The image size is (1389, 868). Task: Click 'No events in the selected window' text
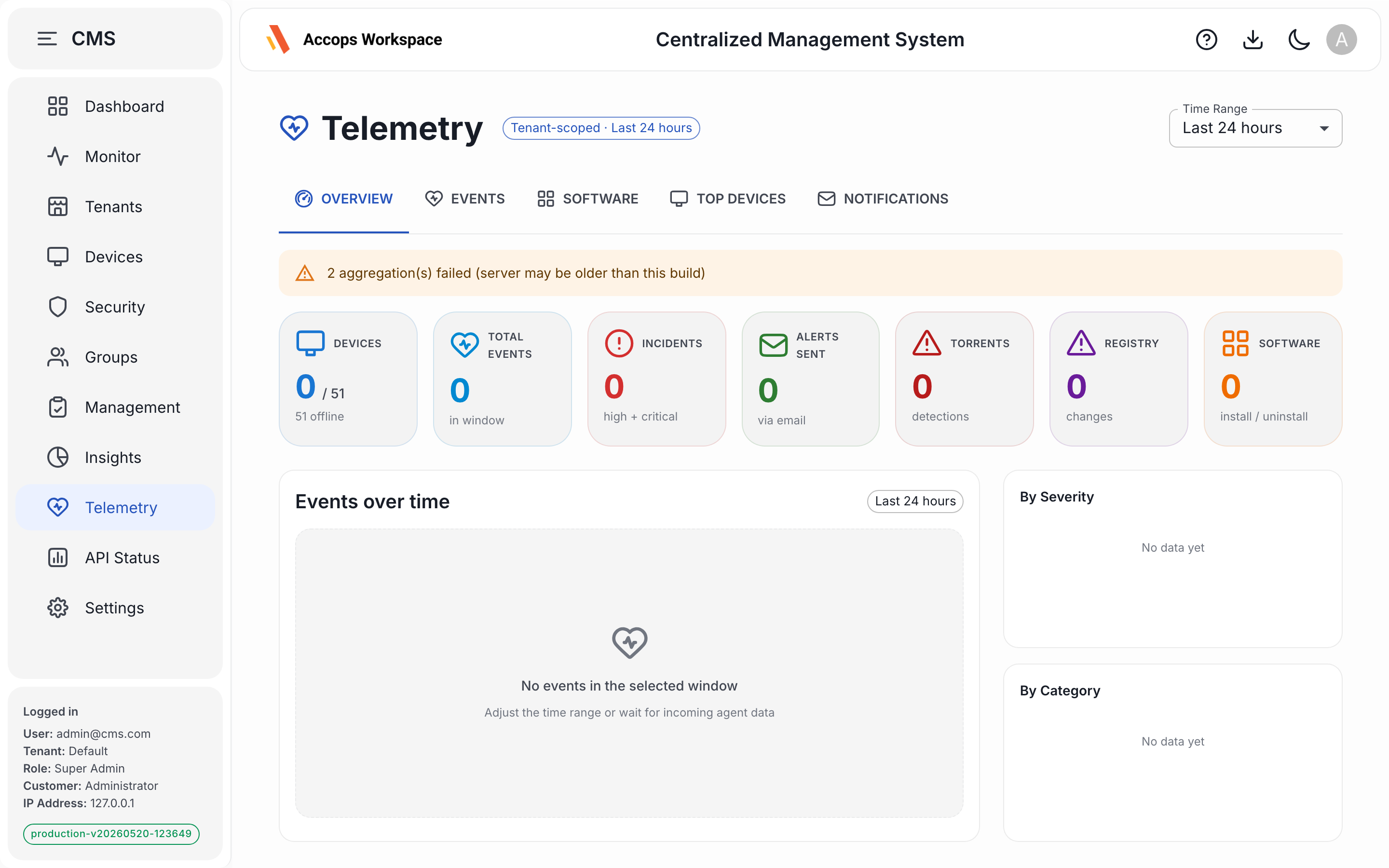[629, 685]
